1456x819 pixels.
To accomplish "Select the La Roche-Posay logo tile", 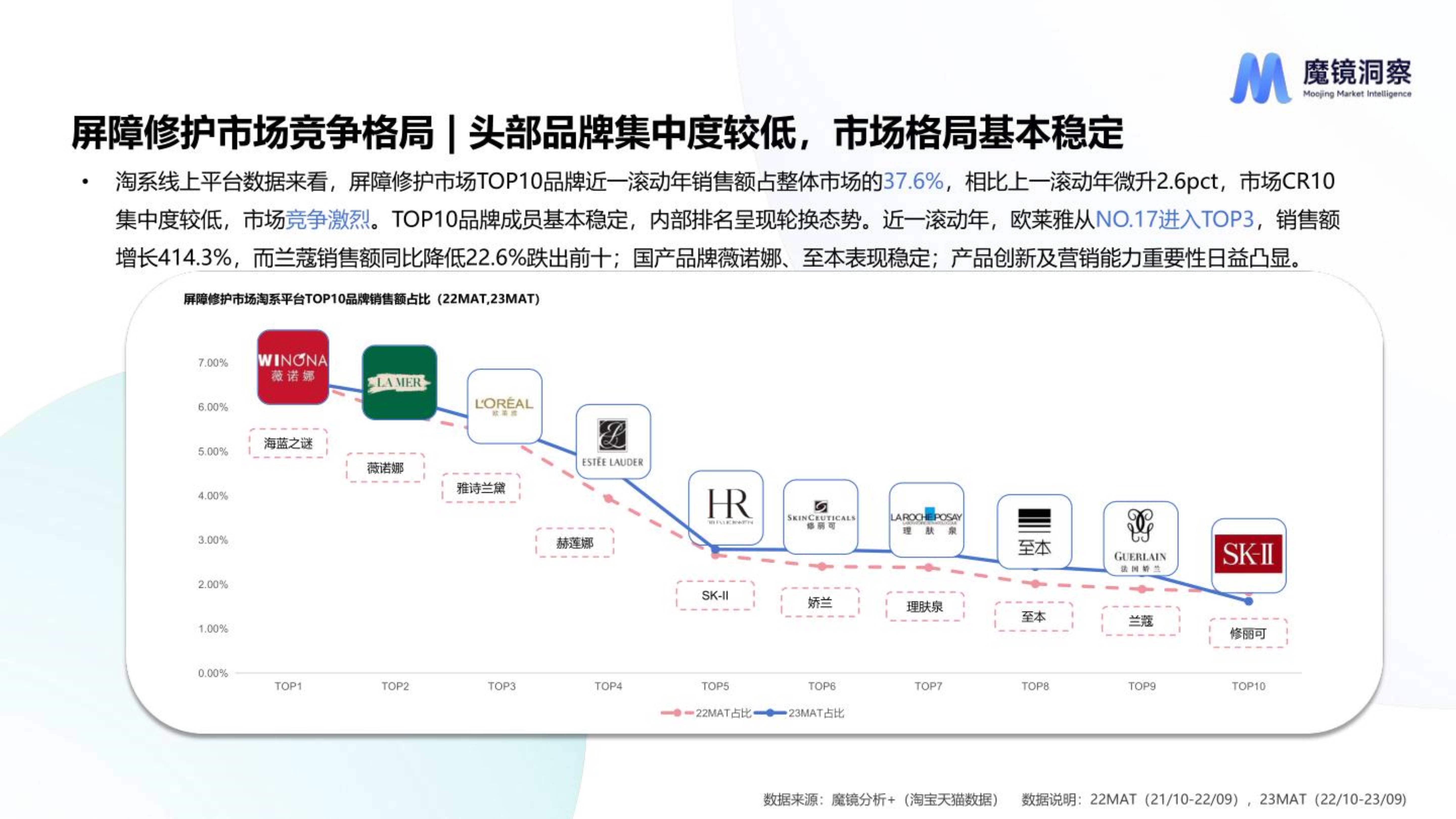I will pos(926,520).
